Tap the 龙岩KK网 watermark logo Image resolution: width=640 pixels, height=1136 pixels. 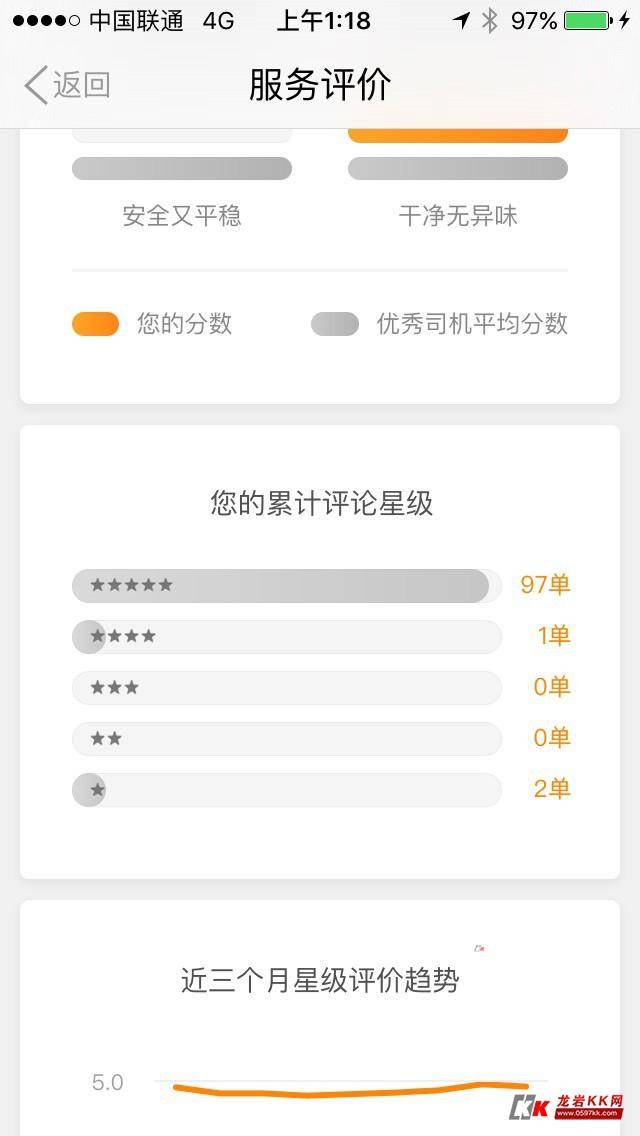567,1105
